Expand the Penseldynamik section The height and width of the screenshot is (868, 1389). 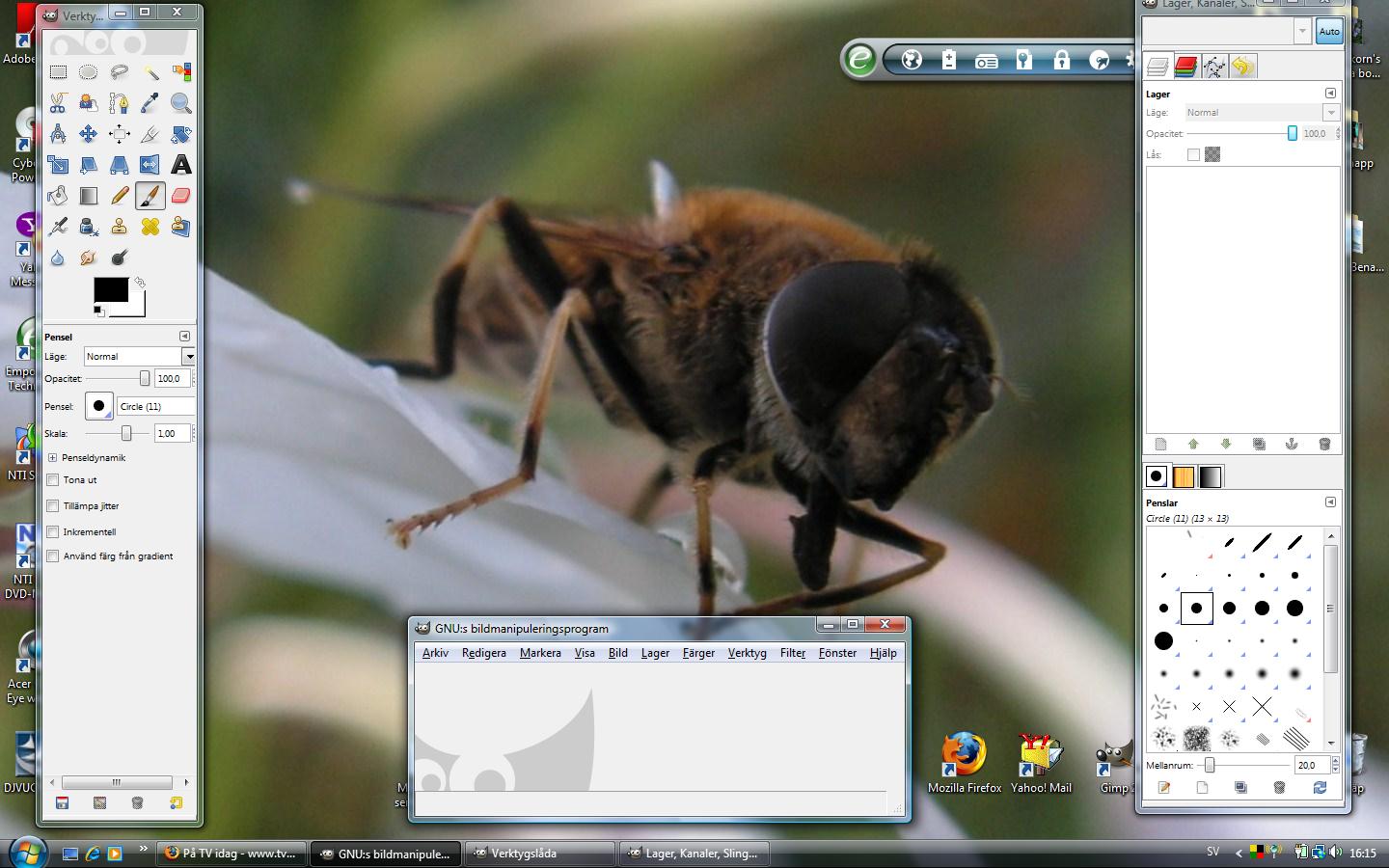[53, 458]
